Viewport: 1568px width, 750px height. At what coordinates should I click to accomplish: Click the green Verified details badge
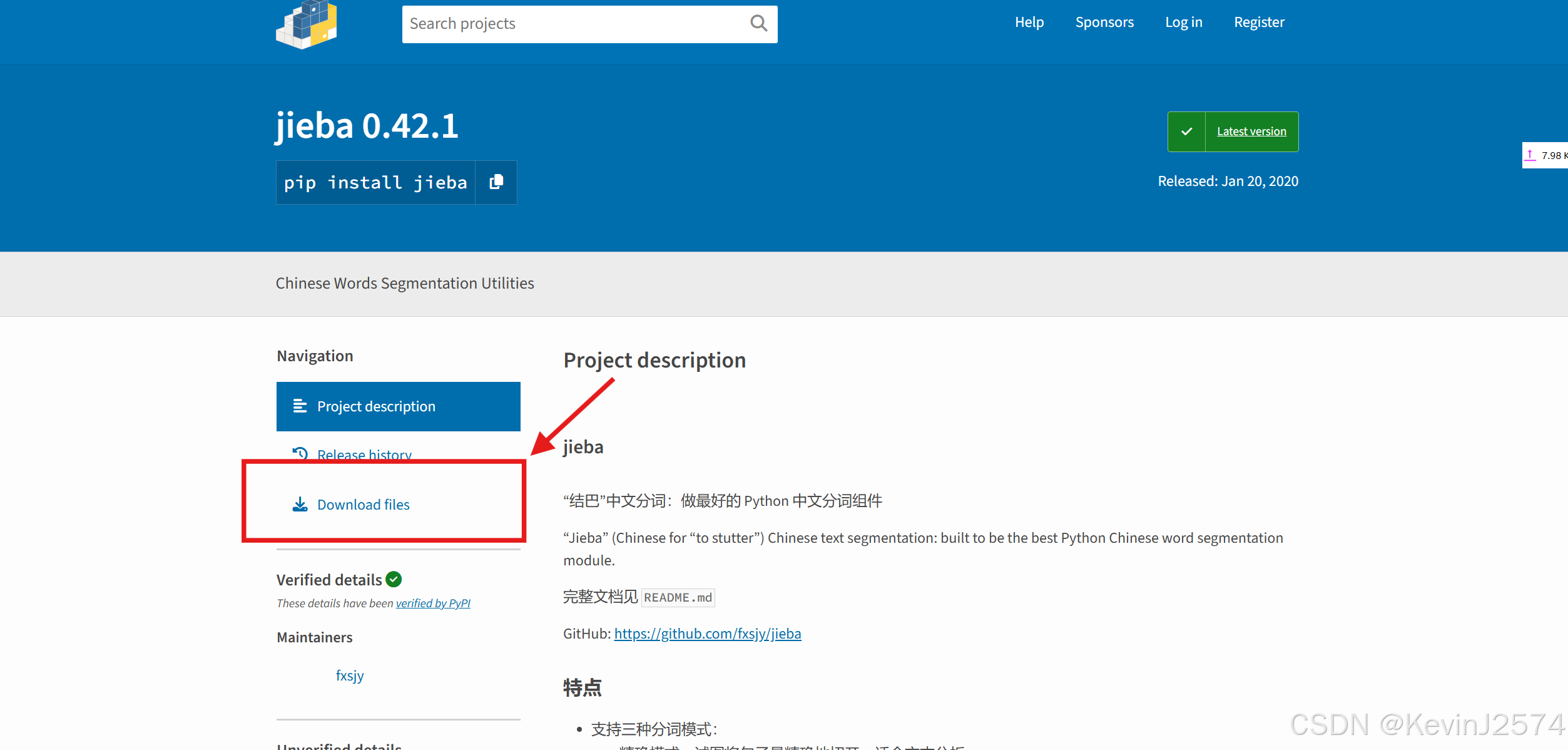[x=394, y=580]
